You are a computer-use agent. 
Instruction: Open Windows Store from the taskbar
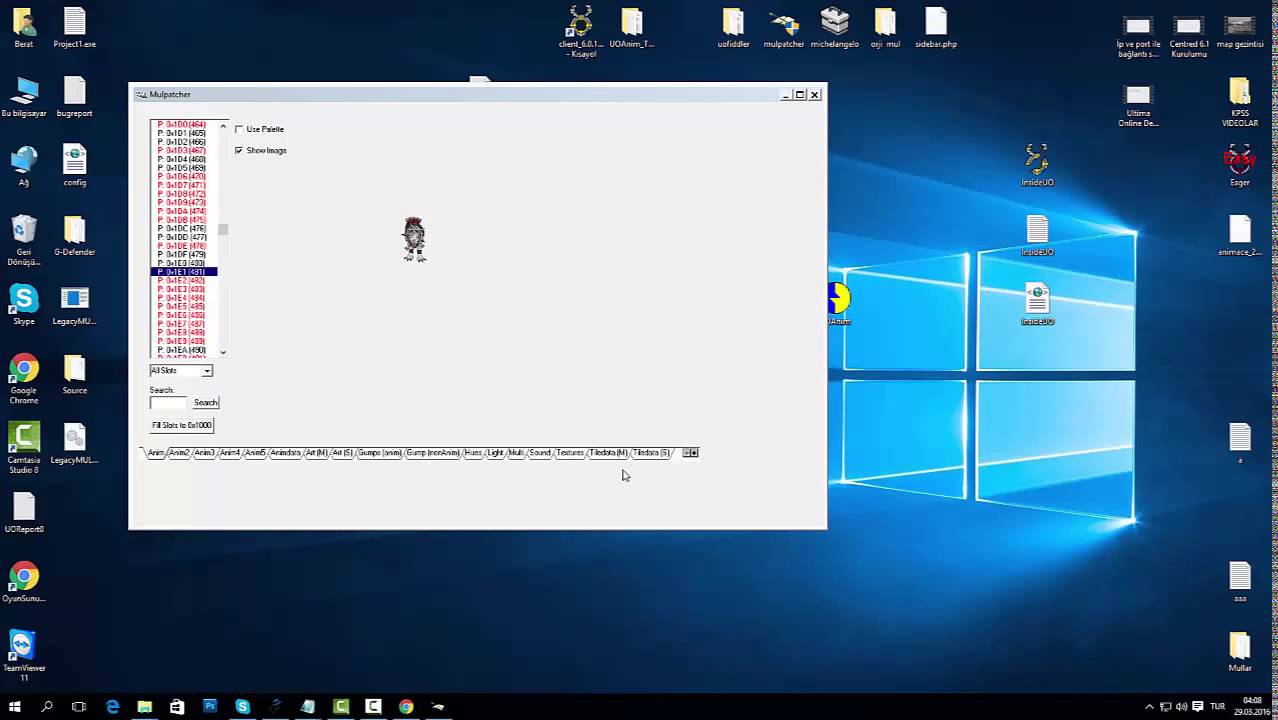tap(177, 706)
